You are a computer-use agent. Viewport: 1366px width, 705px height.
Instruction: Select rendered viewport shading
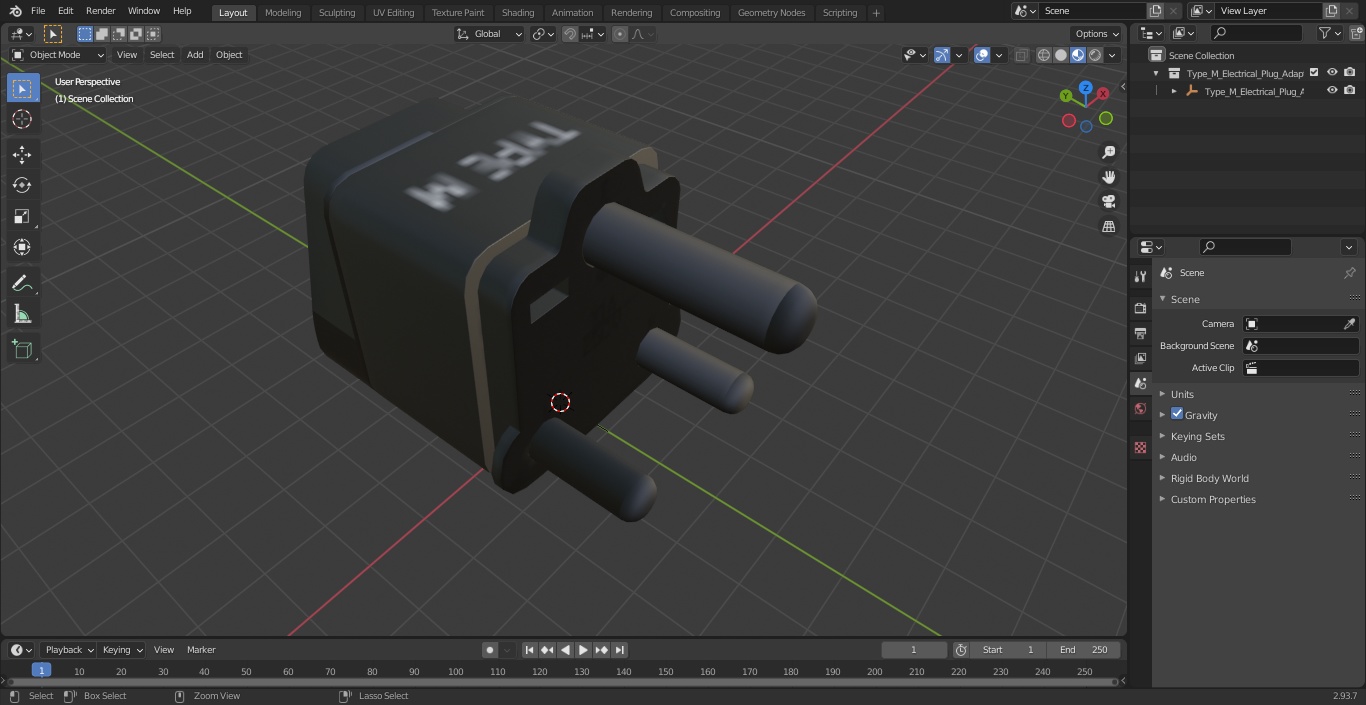[x=1095, y=55]
